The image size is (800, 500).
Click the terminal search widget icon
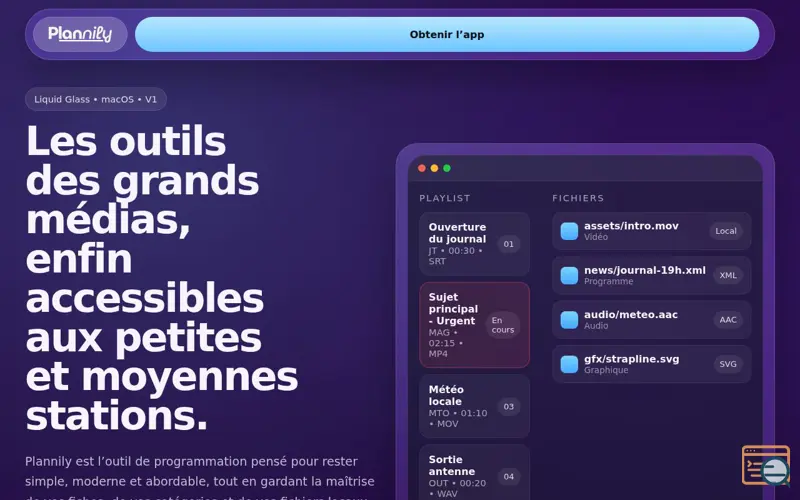[766, 465]
